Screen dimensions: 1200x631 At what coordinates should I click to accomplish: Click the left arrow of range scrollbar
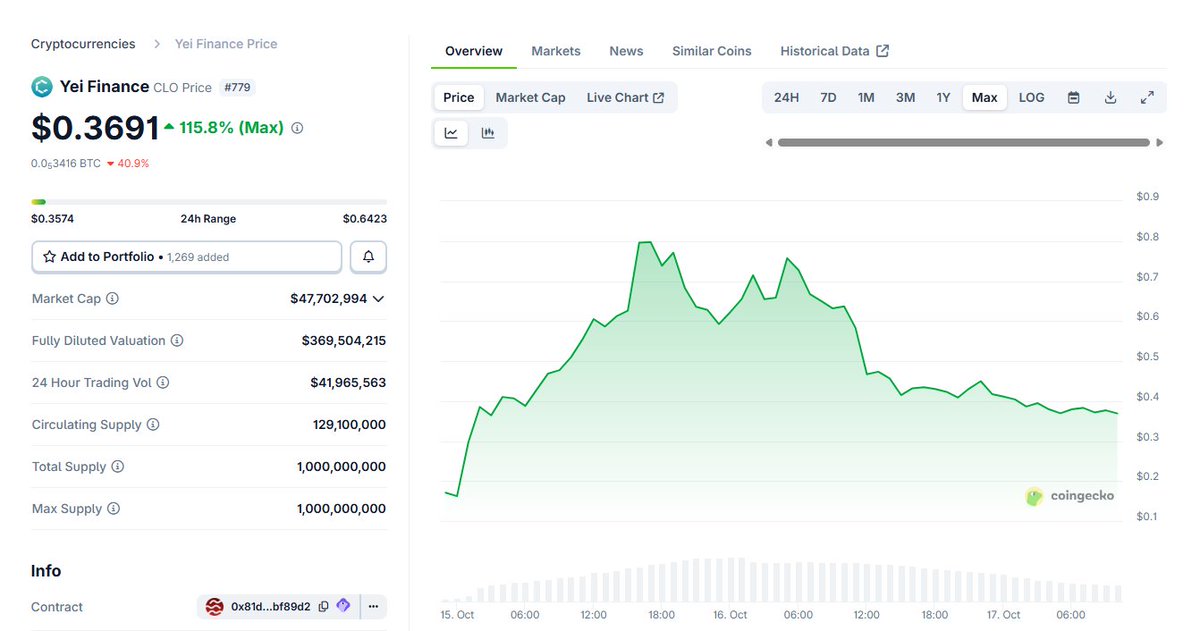(x=769, y=143)
